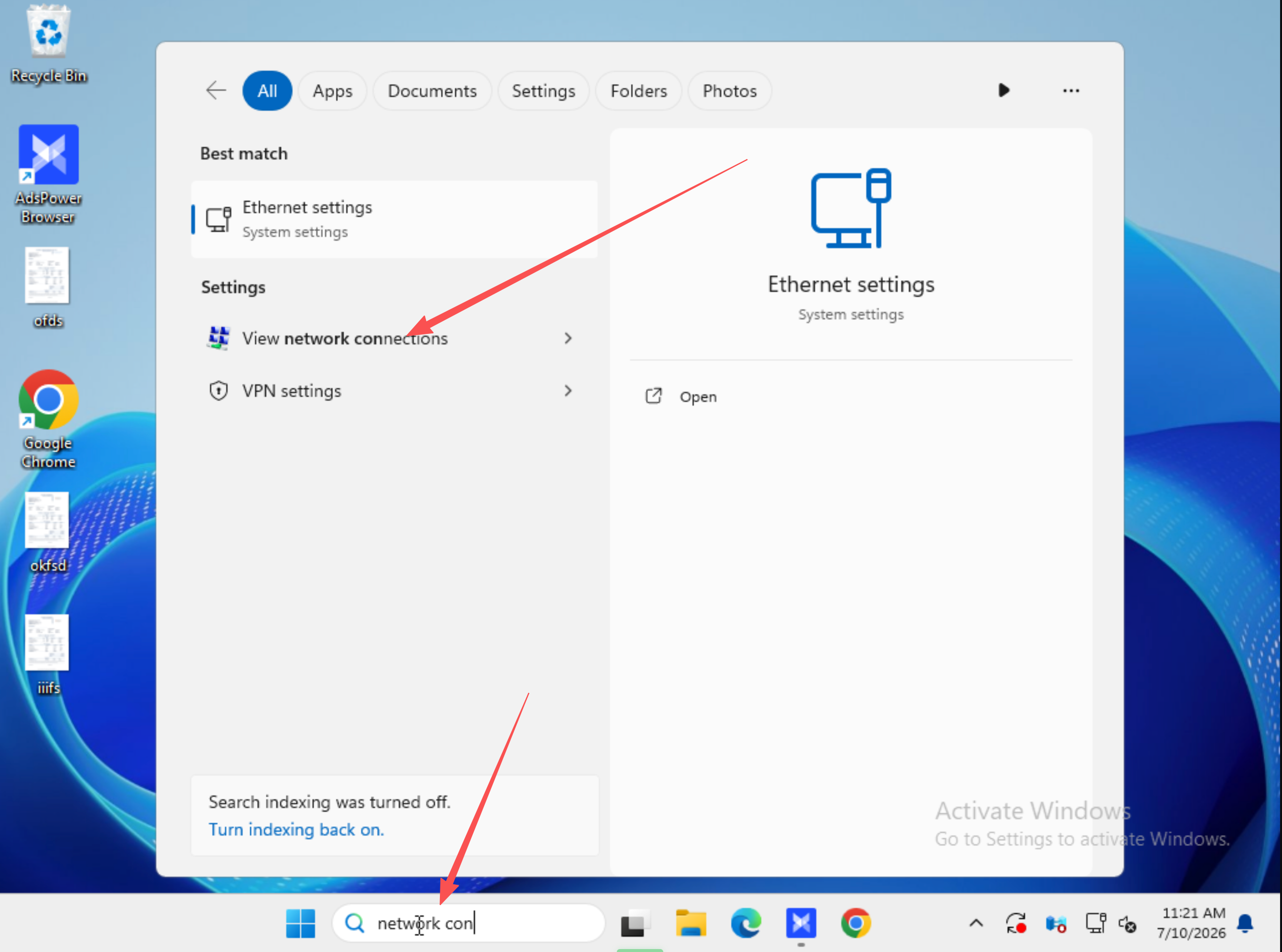Open the Google Chrome desktop shortcut
This screenshot has height=952, width=1282.
pyautogui.click(x=48, y=419)
